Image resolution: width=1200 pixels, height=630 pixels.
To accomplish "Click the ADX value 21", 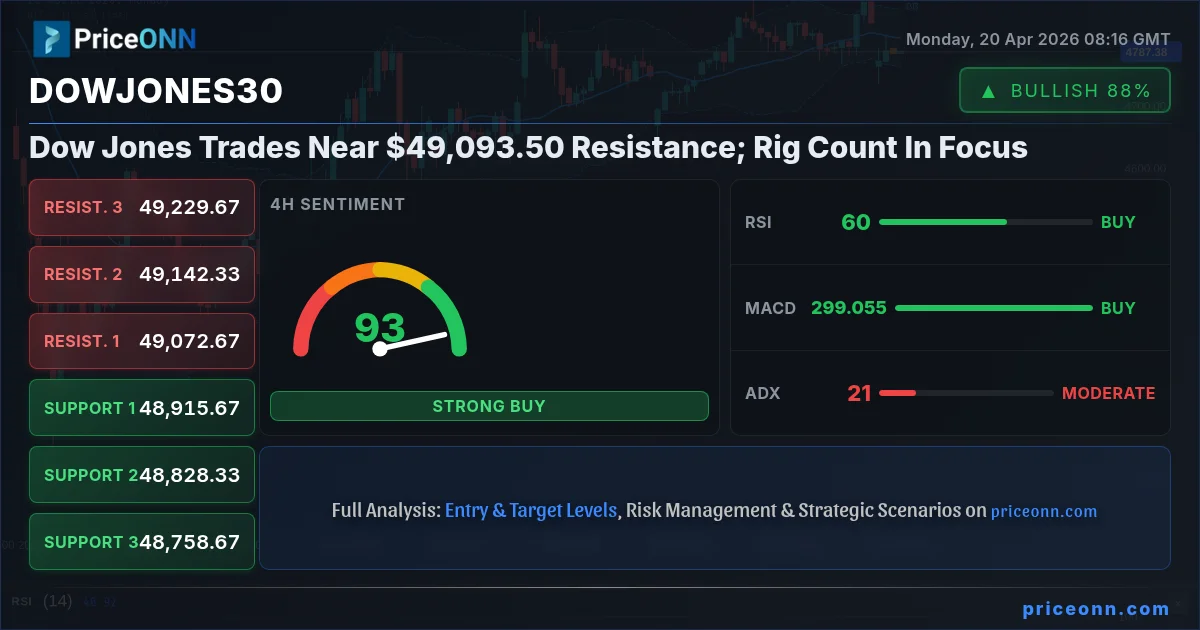I will pos(860,393).
